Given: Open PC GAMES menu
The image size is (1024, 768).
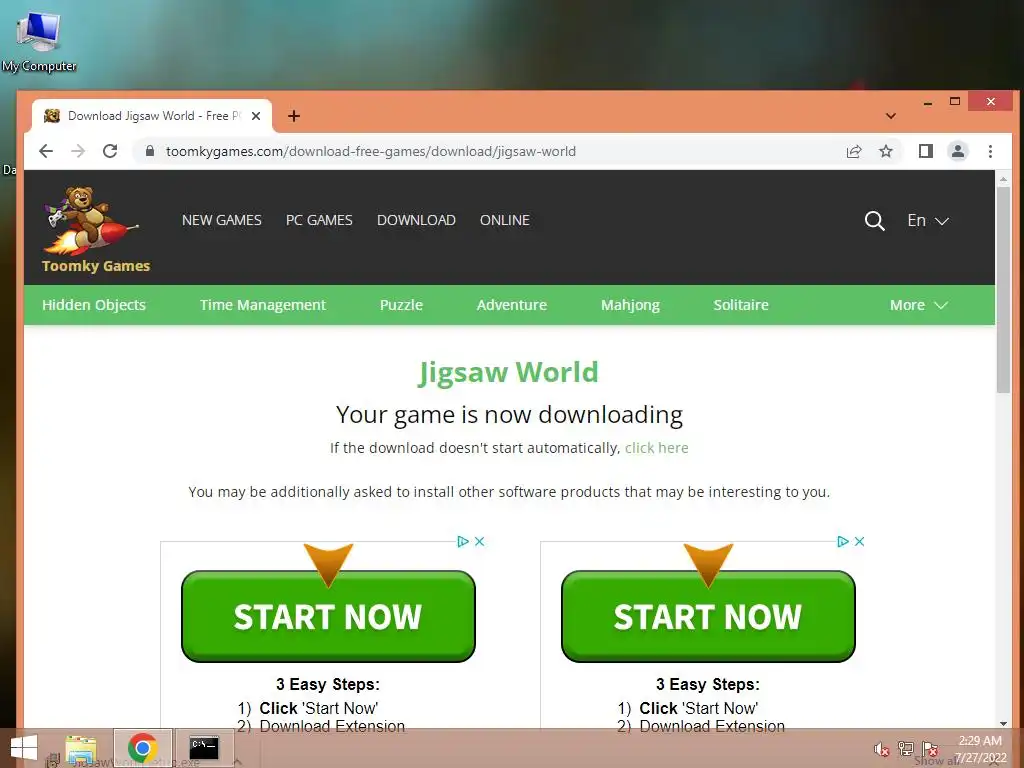Looking at the screenshot, I should 319,220.
